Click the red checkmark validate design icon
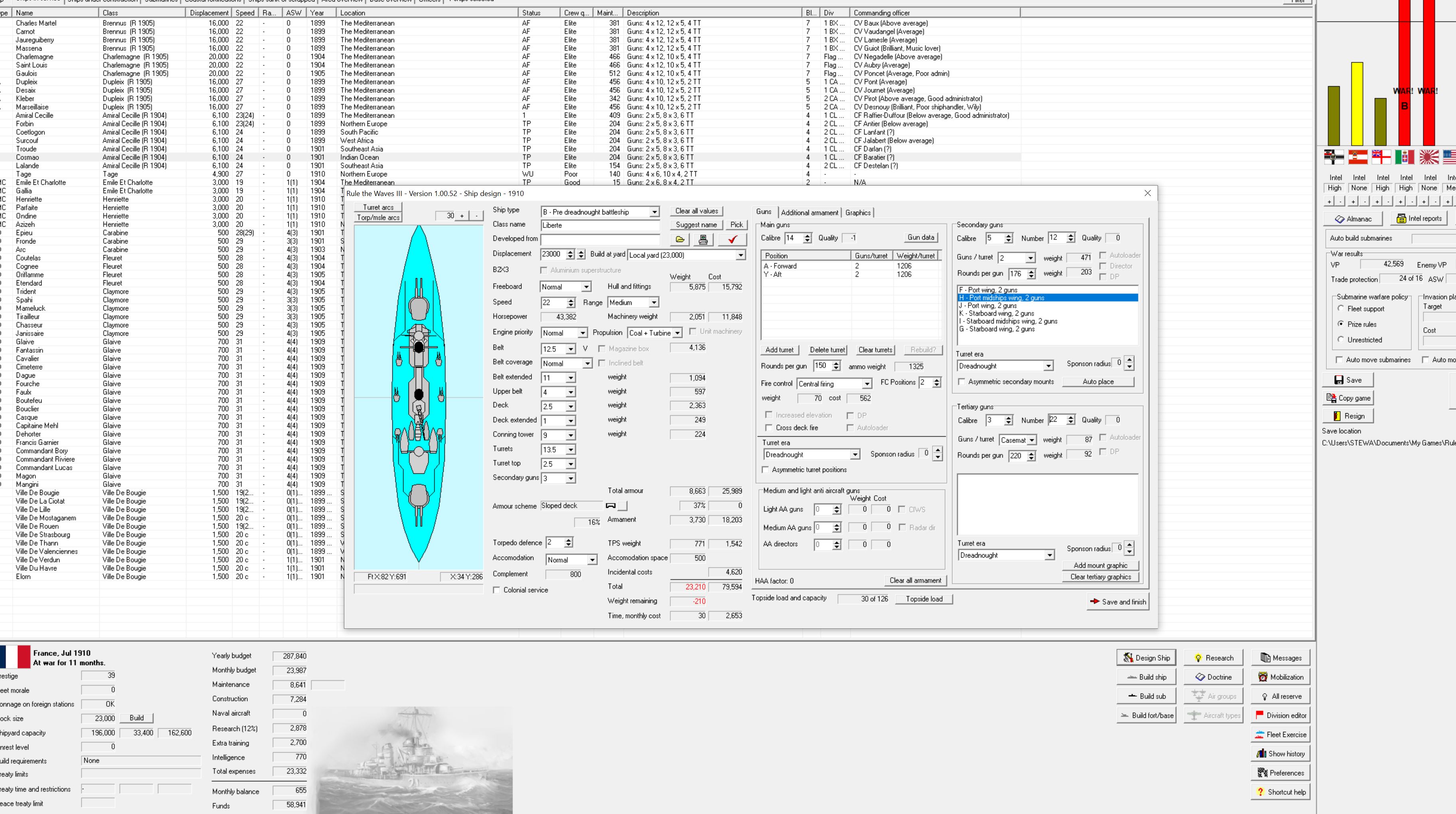The width and height of the screenshot is (1456, 814). click(733, 240)
